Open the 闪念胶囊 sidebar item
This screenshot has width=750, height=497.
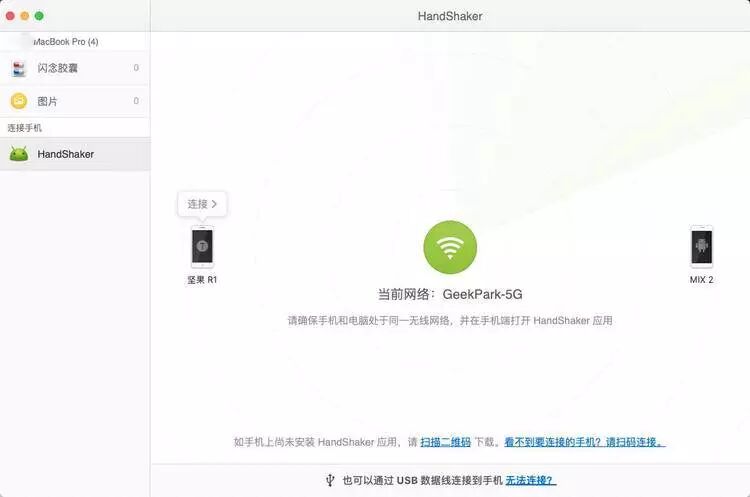75,68
